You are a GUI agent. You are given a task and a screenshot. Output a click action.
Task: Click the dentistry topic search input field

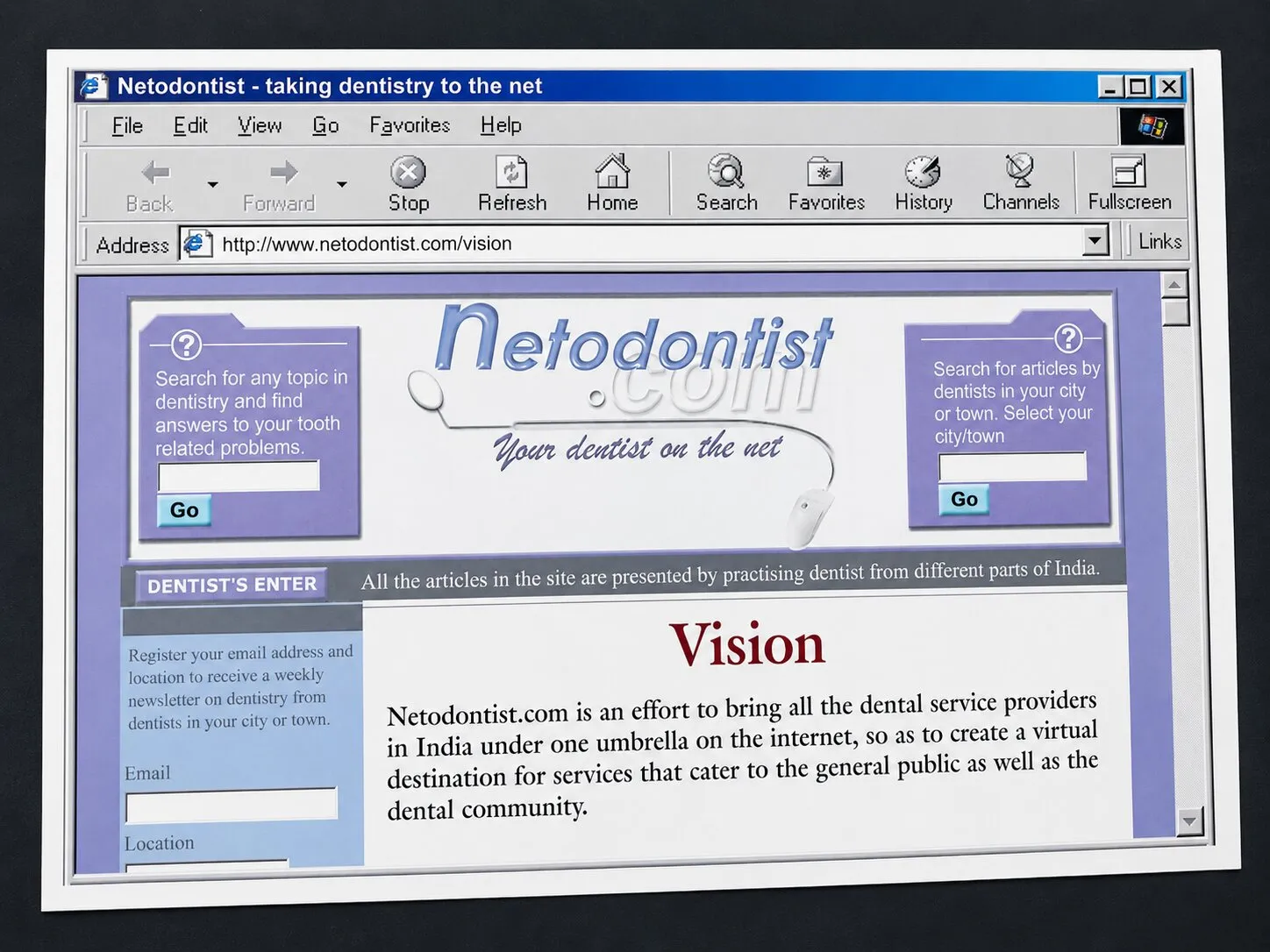pos(239,476)
